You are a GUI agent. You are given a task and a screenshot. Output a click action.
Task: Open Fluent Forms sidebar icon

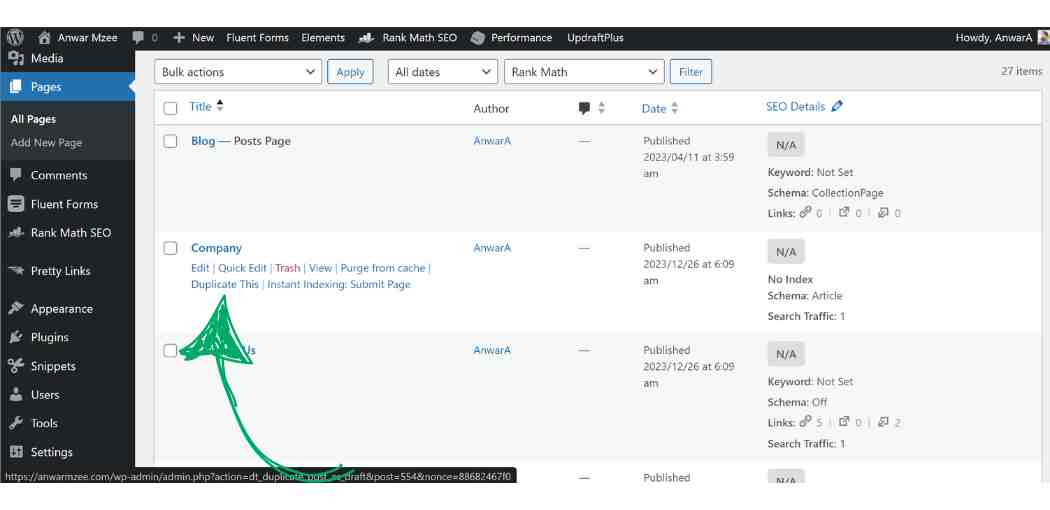coord(15,204)
